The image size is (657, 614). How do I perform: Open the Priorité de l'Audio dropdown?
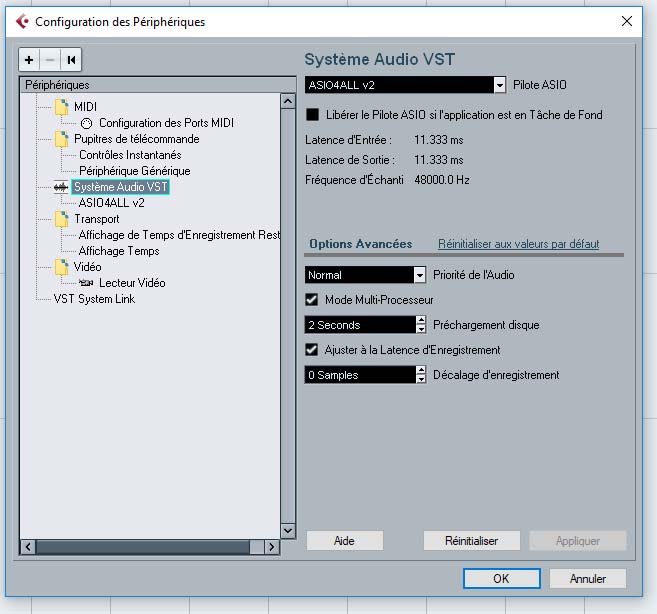(420, 275)
